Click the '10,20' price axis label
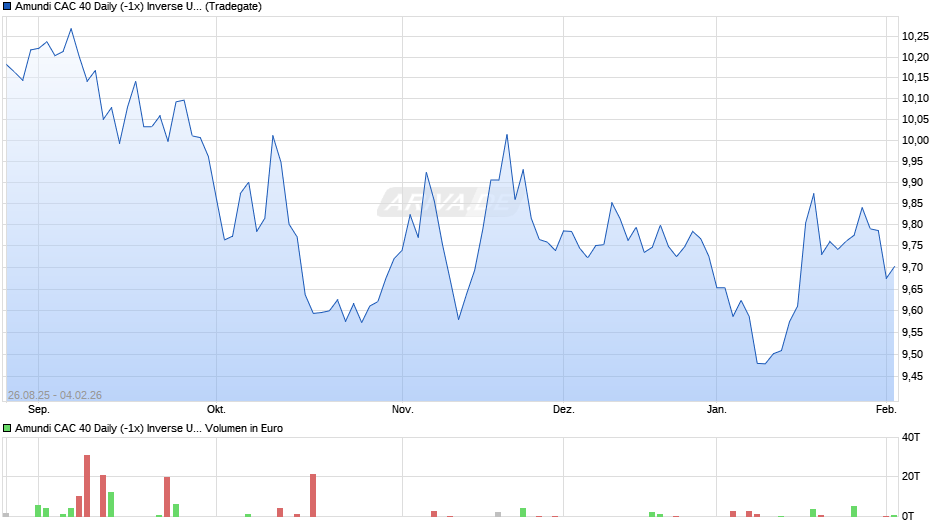Image resolution: width=940 pixels, height=526 pixels. coord(915,58)
